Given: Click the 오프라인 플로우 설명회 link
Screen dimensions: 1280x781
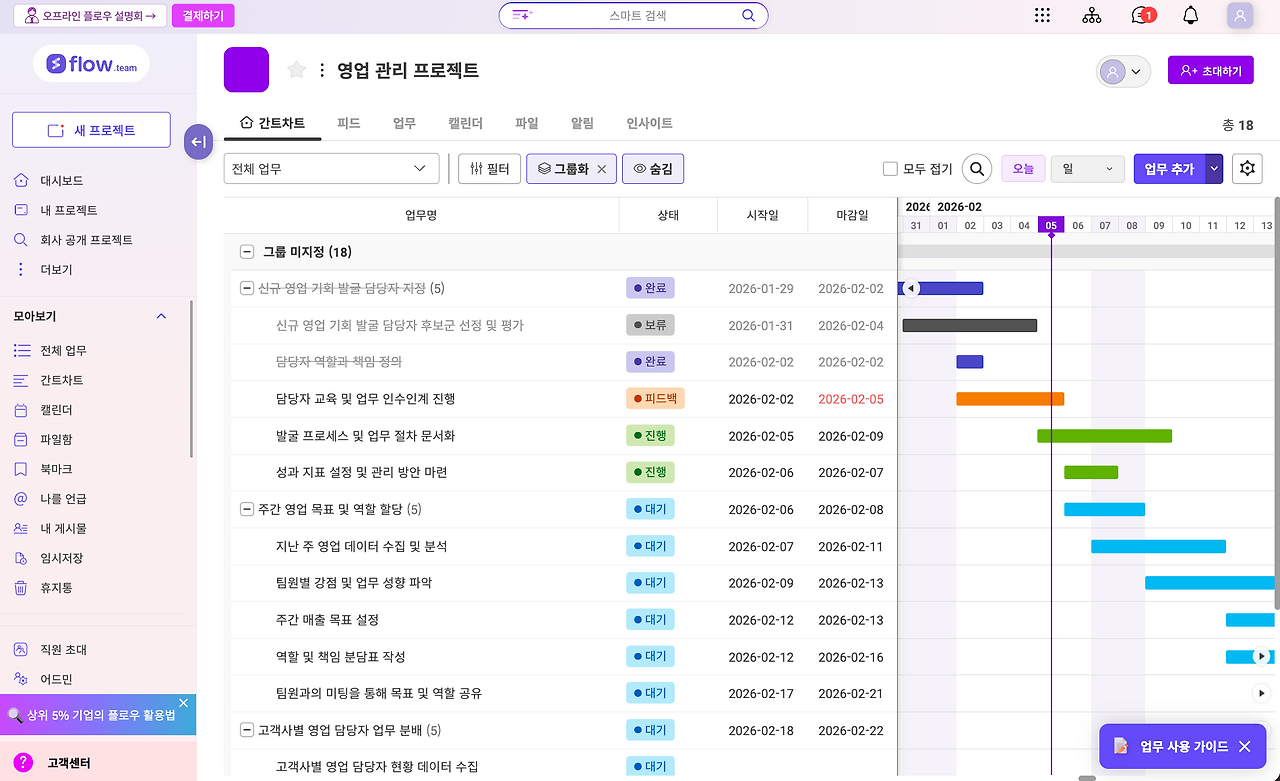Looking at the screenshot, I should click(x=90, y=15).
